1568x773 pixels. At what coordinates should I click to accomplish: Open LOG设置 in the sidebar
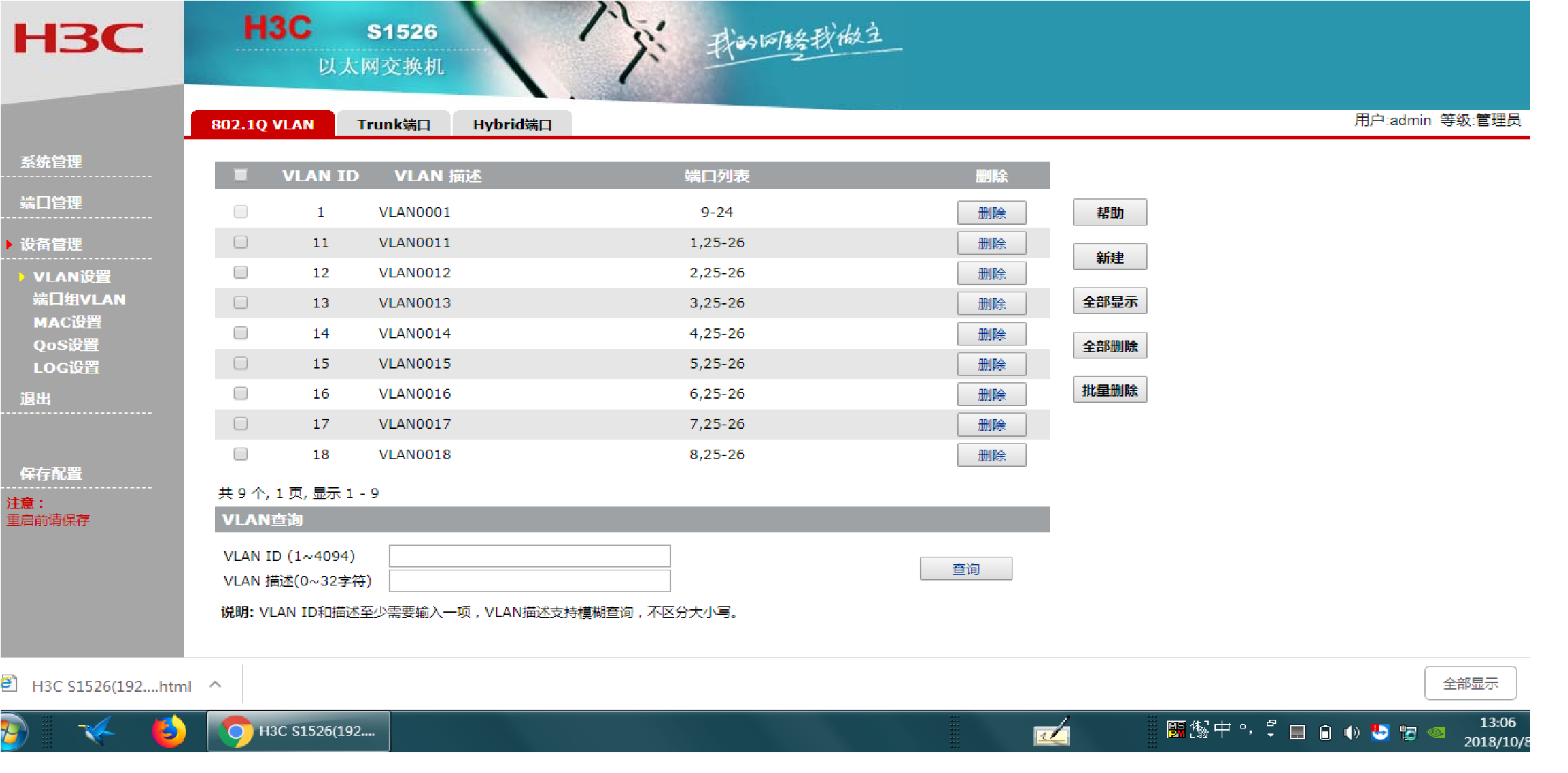tap(66, 367)
